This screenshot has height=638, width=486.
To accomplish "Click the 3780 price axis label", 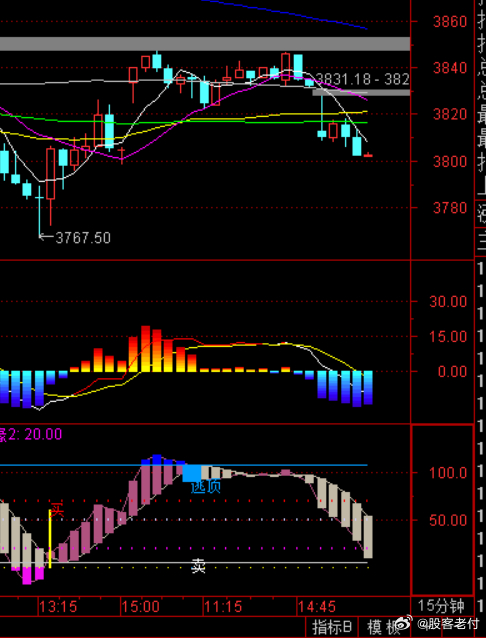I will pos(450,208).
